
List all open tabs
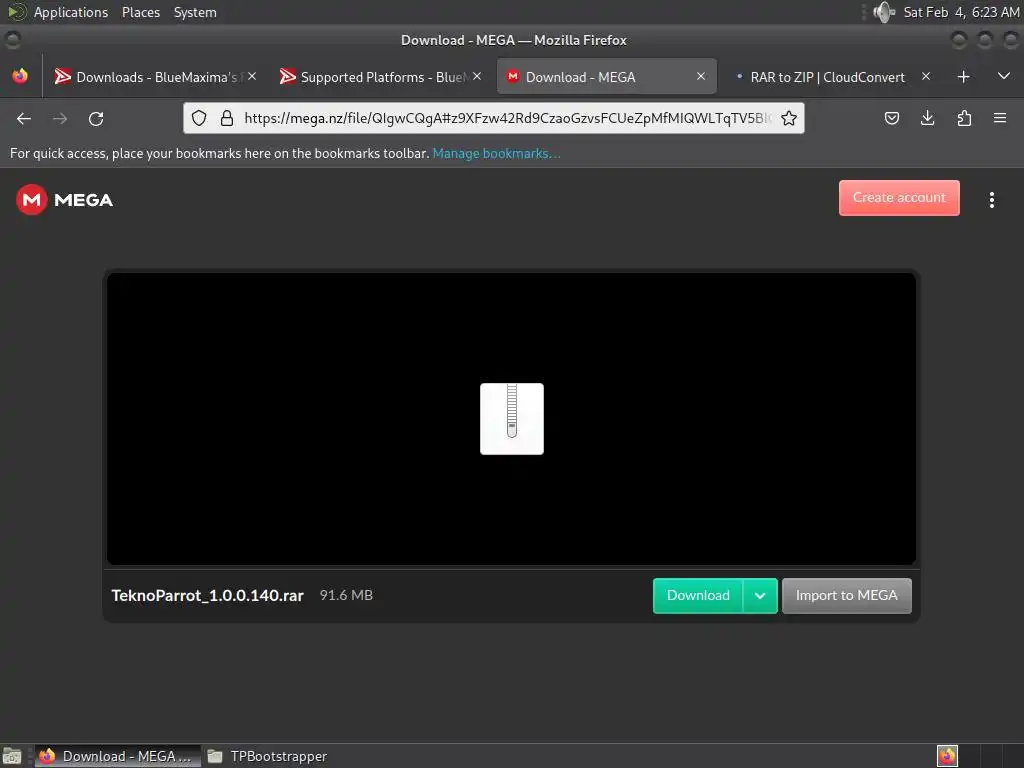1004,76
